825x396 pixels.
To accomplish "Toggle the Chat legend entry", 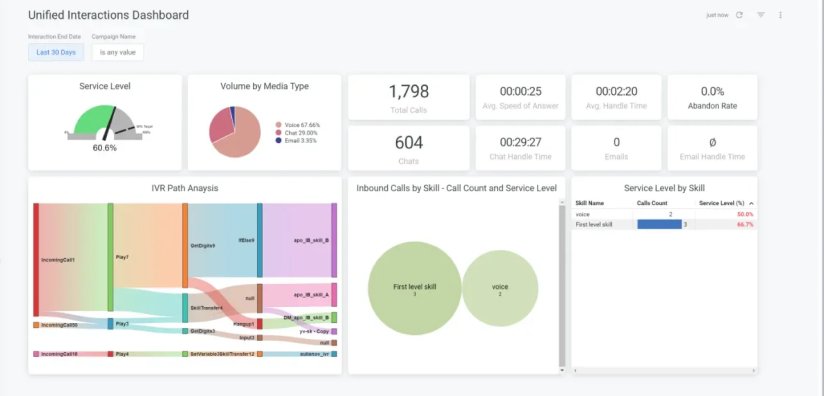I will [297, 133].
